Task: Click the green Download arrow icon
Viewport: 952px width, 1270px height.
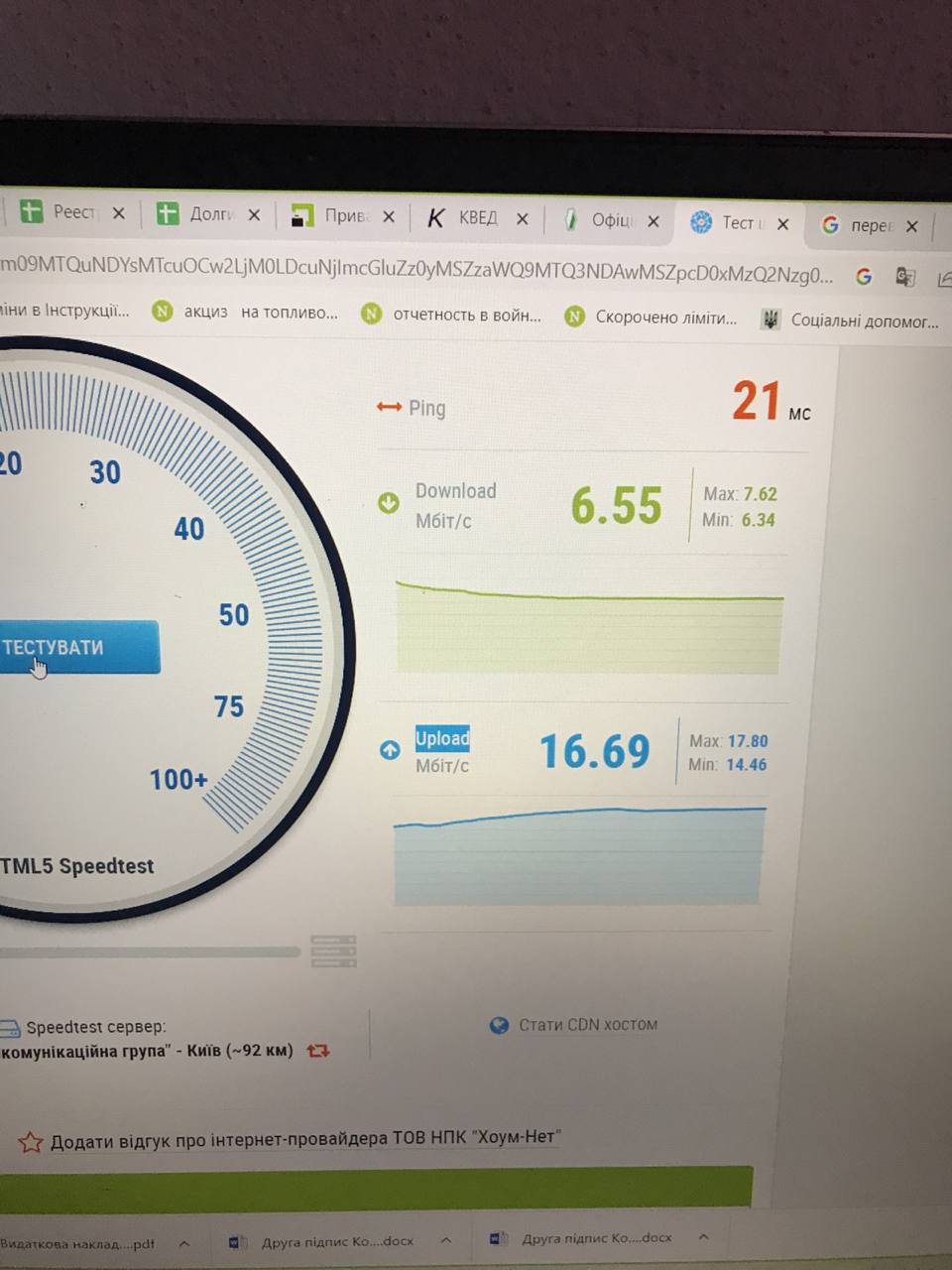Action: click(389, 503)
